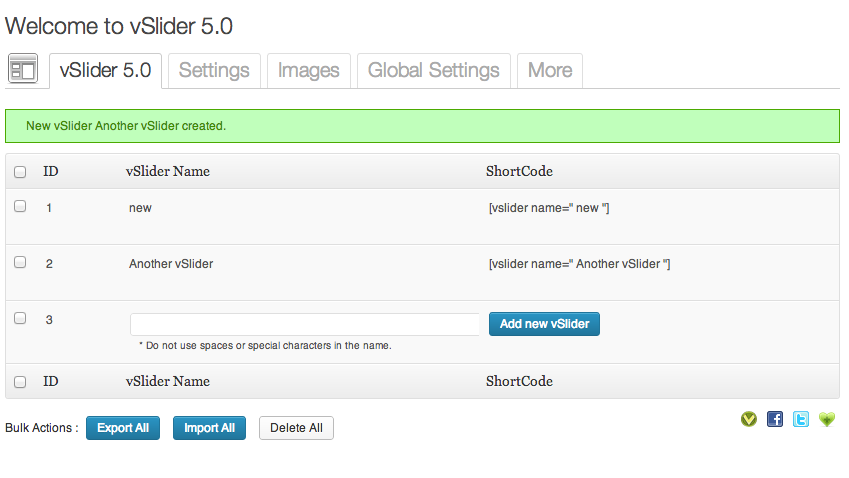Click the Import All button

point(210,428)
